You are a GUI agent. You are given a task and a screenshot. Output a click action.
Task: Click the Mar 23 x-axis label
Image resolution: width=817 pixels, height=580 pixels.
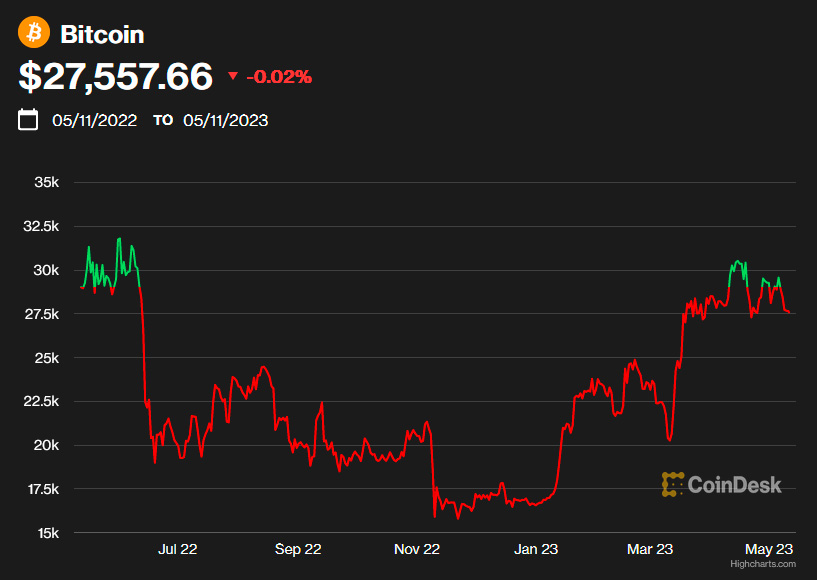(650, 549)
